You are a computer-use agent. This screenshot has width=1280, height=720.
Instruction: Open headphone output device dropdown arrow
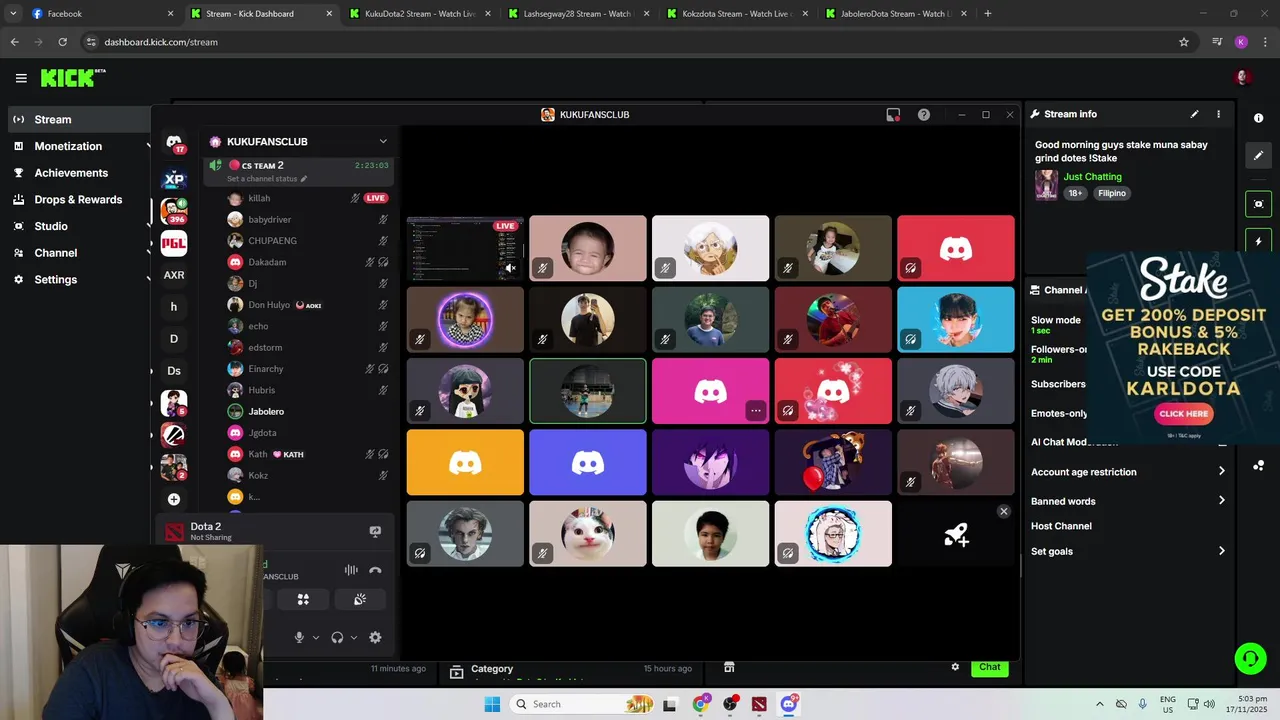click(x=353, y=637)
